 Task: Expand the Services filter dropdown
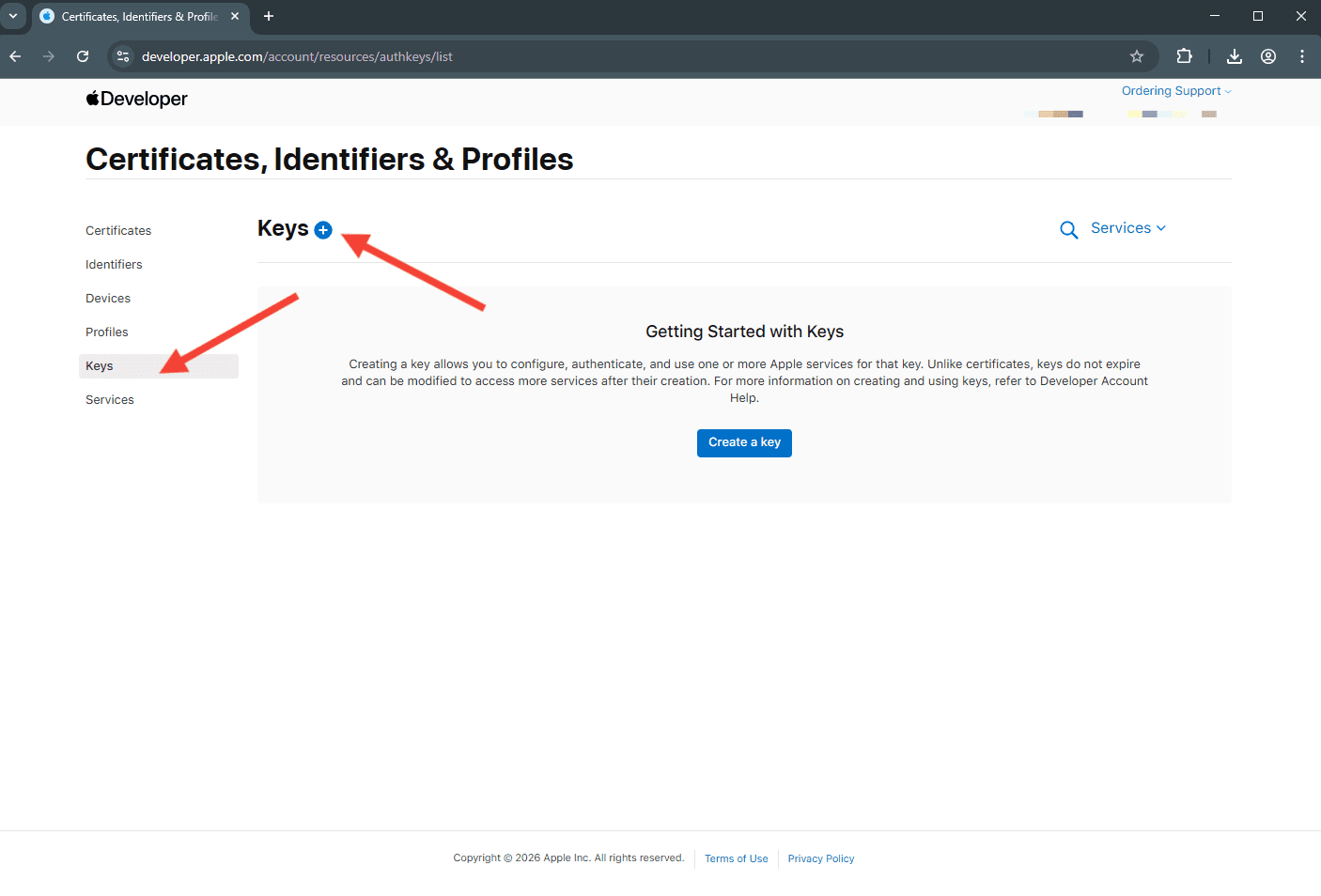pyautogui.click(x=1128, y=228)
